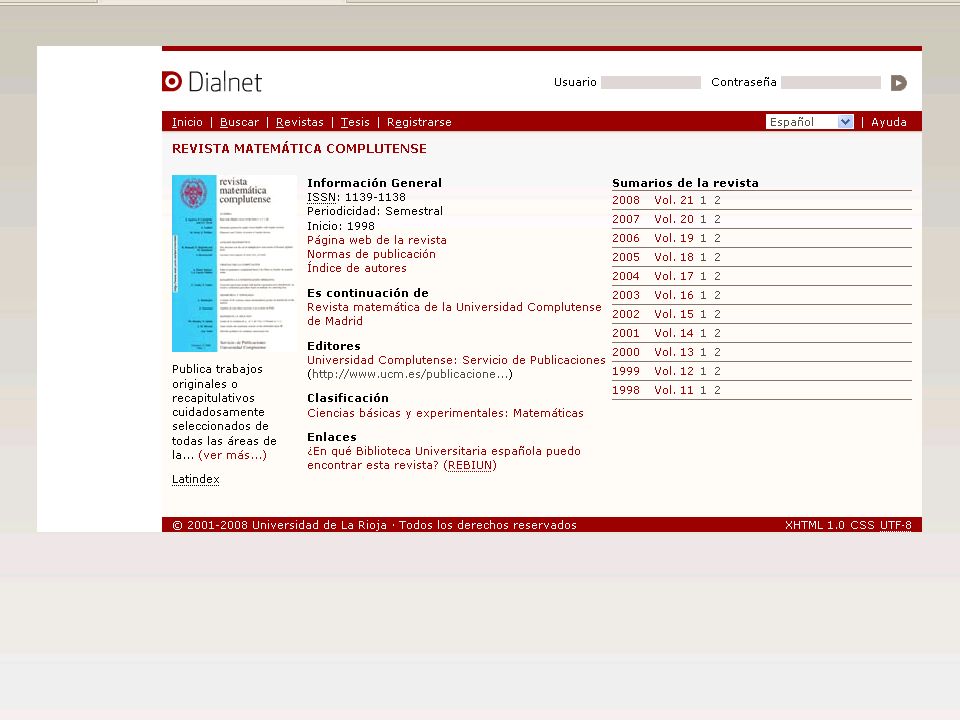Open the 1999 year summary link
The width and height of the screenshot is (960, 720).
[x=626, y=371]
